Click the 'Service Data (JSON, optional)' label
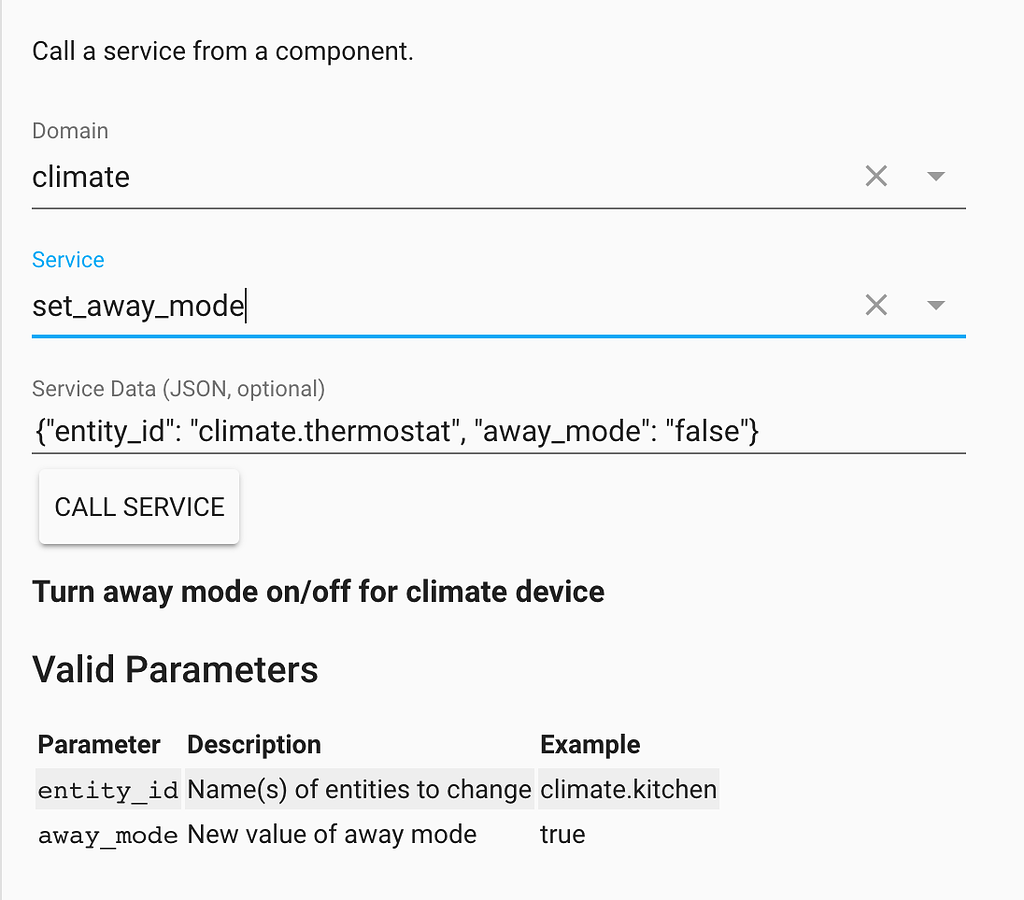Viewport: 1024px width, 900px height. (x=178, y=389)
